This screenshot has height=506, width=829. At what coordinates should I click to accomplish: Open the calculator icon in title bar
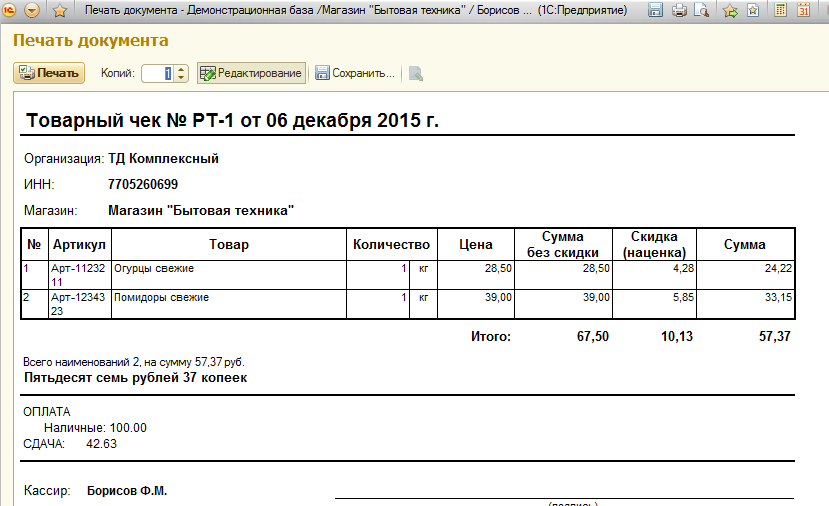pos(780,10)
